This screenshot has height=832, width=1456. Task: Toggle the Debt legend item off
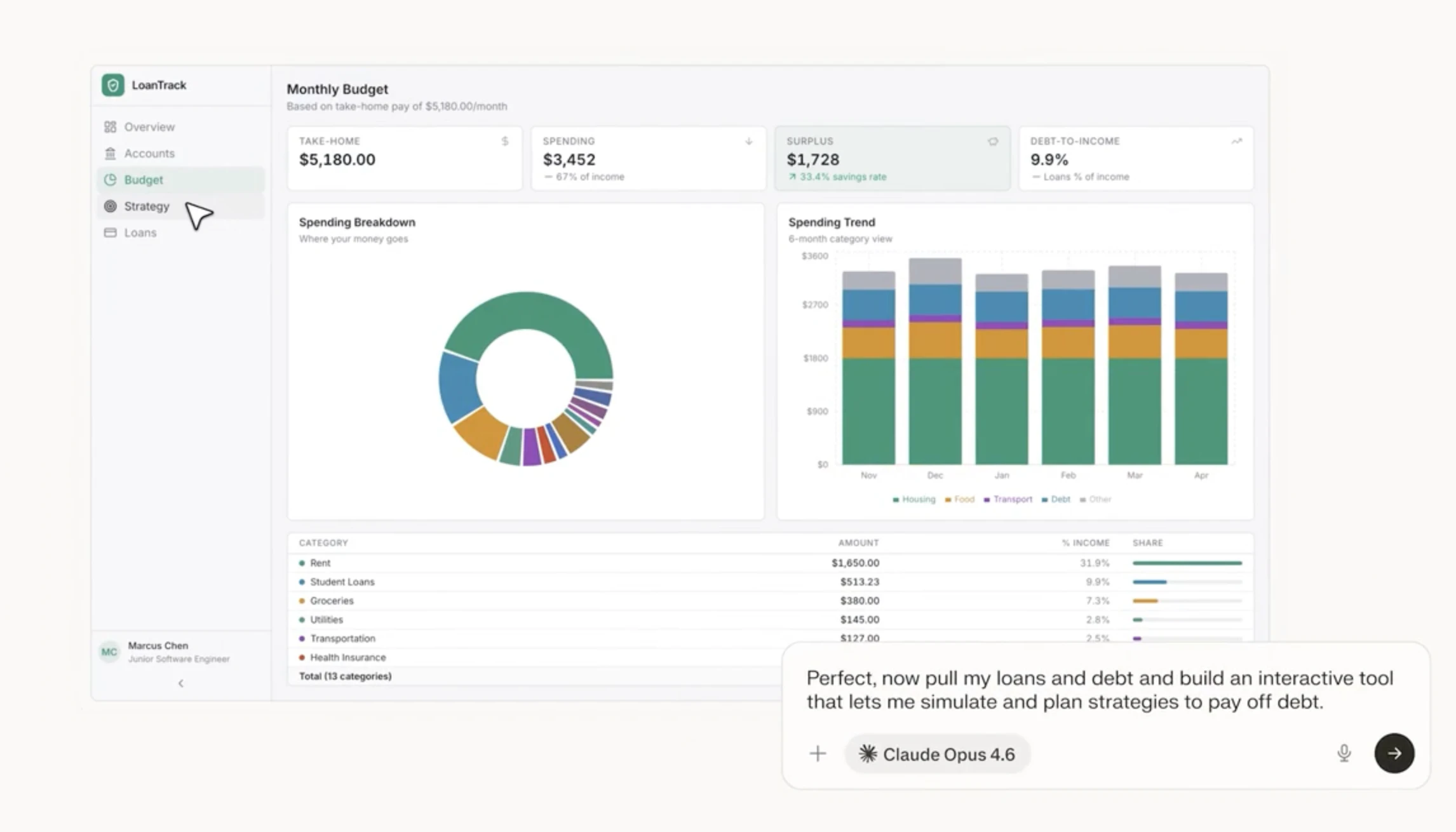(1056, 499)
